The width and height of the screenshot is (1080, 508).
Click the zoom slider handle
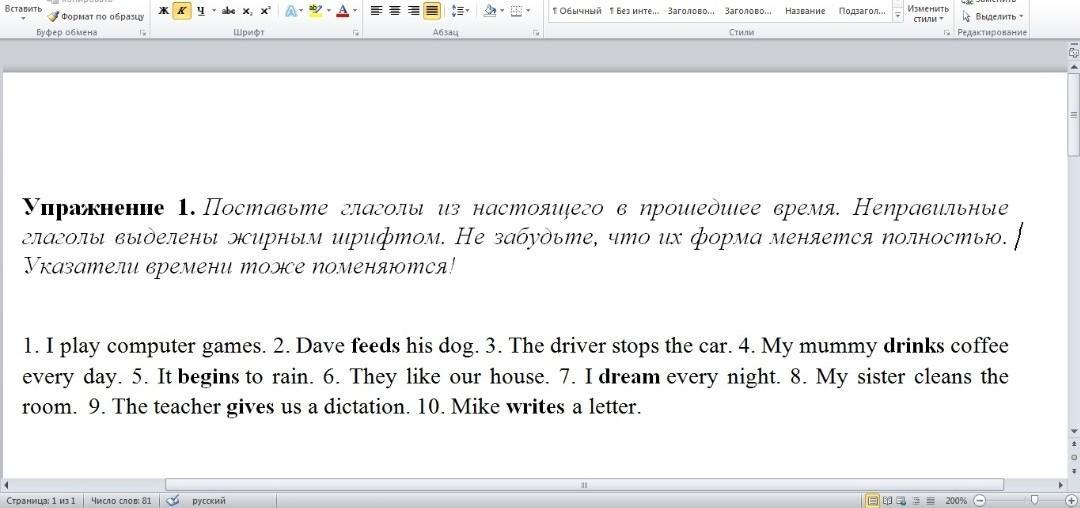[x=1033, y=500]
